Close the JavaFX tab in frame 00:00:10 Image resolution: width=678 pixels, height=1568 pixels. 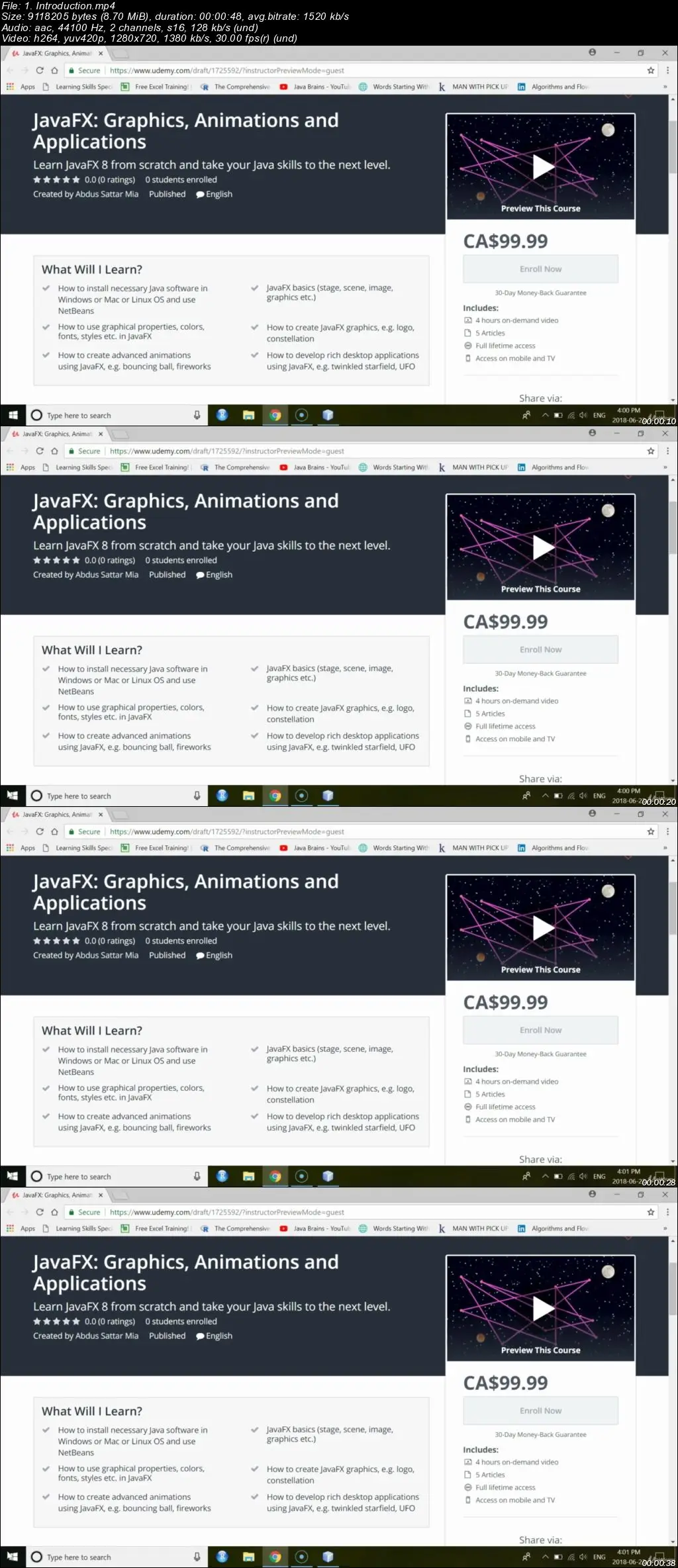click(101, 54)
